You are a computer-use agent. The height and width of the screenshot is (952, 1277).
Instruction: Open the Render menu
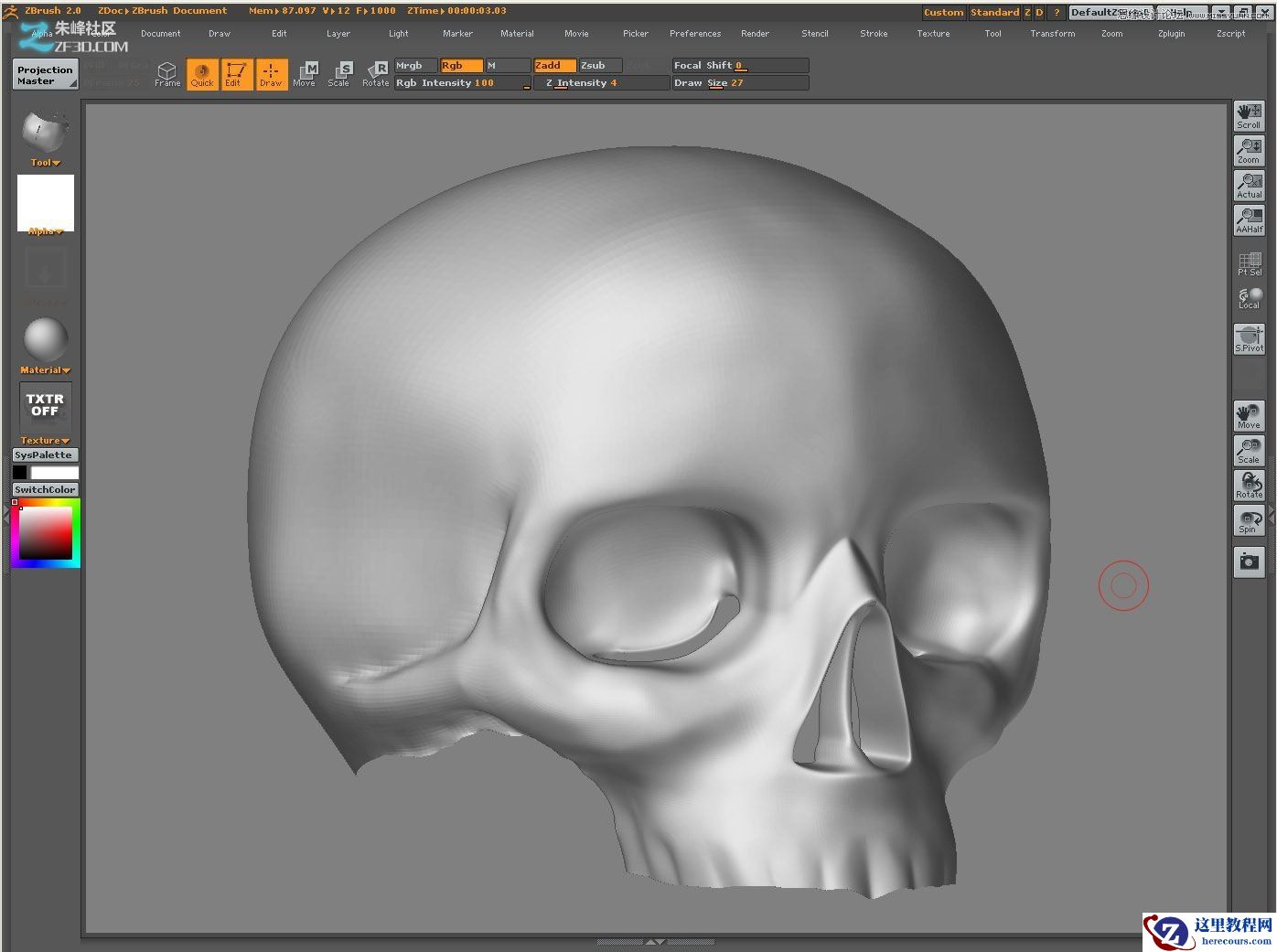755,33
